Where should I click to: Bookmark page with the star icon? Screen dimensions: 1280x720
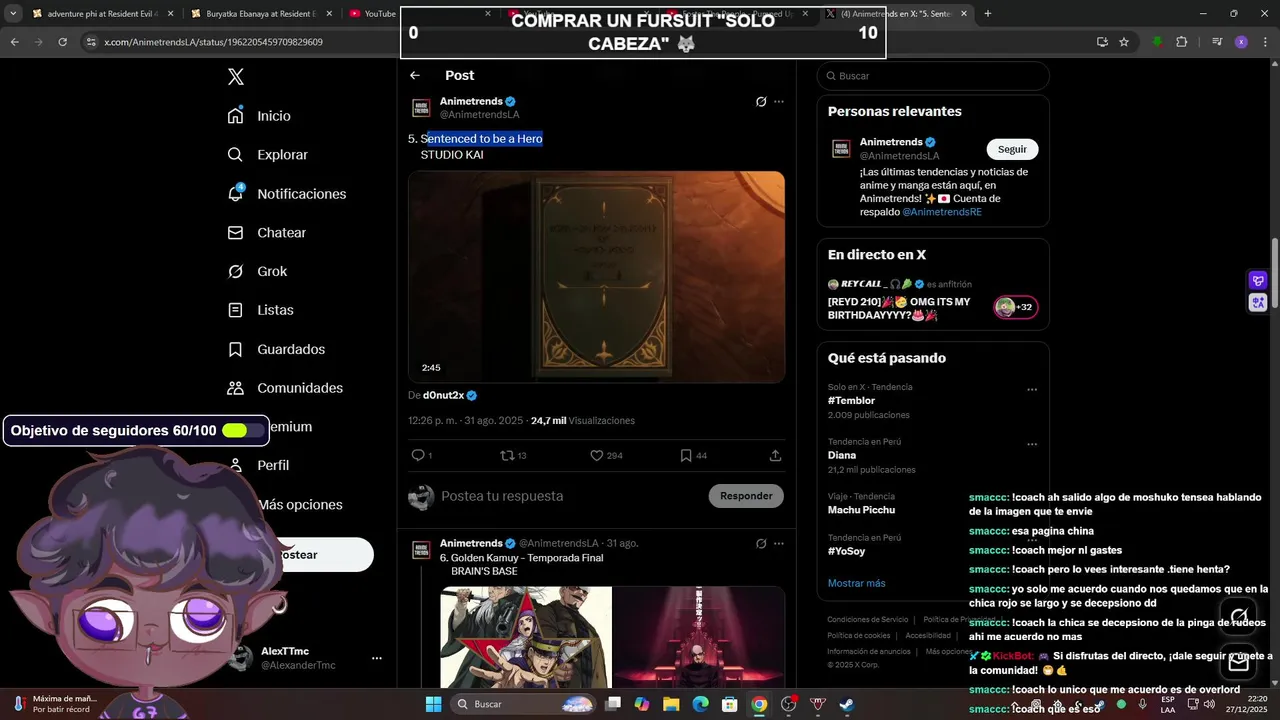point(1124,42)
